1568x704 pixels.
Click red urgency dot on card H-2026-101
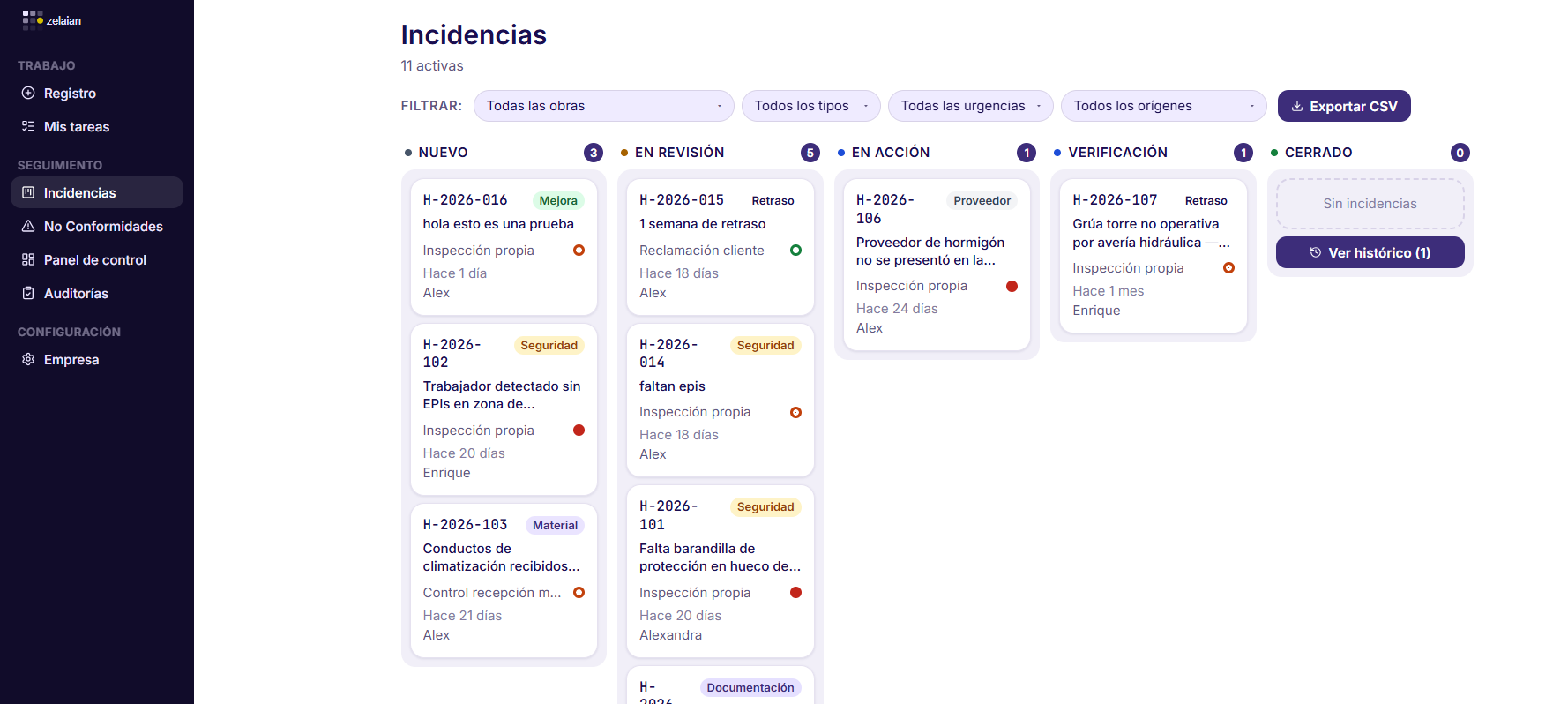[796, 593]
